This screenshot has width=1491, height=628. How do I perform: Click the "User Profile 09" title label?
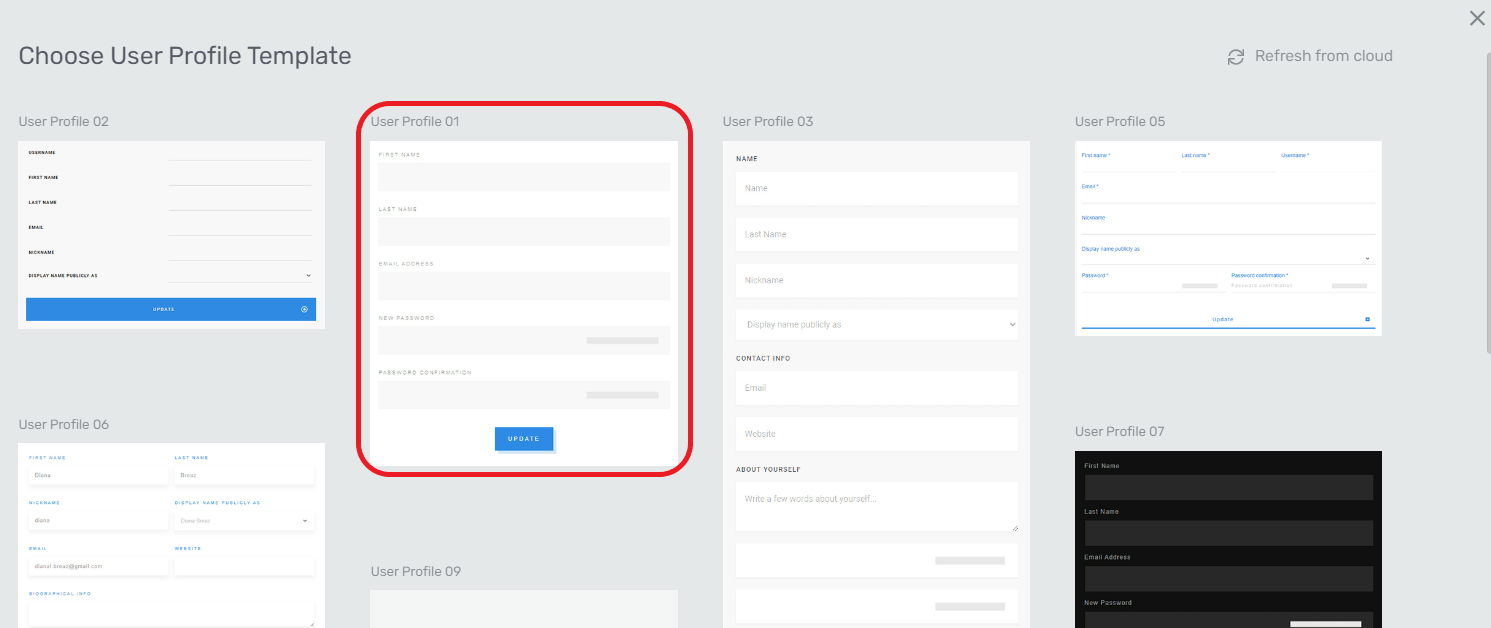[x=416, y=571]
